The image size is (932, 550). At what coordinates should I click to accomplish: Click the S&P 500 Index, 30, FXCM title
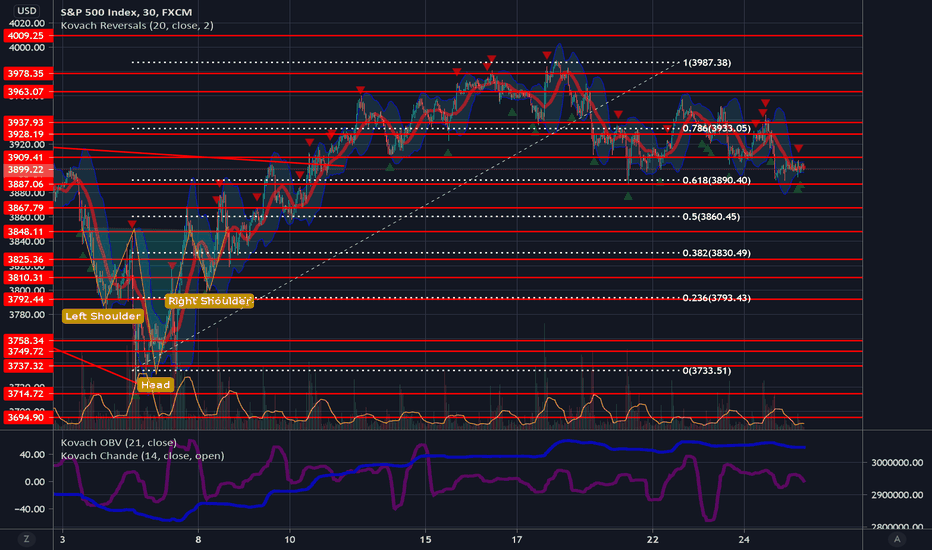(126, 12)
